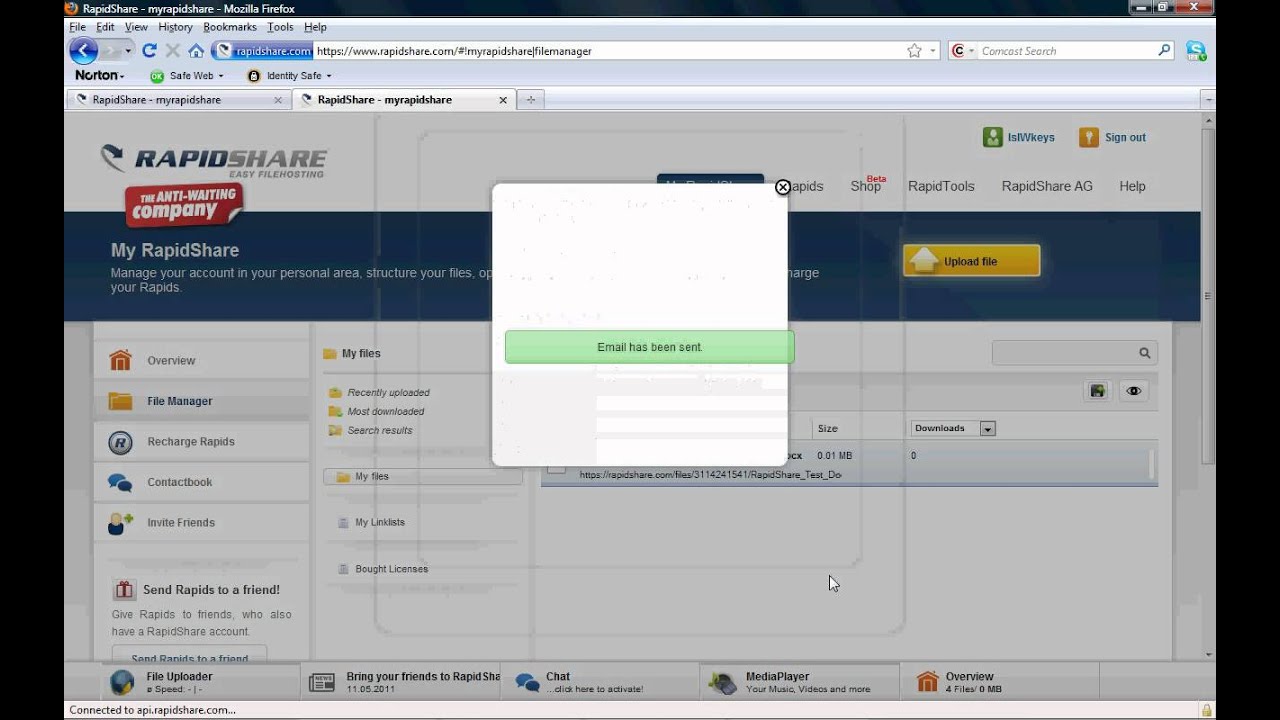Open the address bar history dropdown

point(933,51)
